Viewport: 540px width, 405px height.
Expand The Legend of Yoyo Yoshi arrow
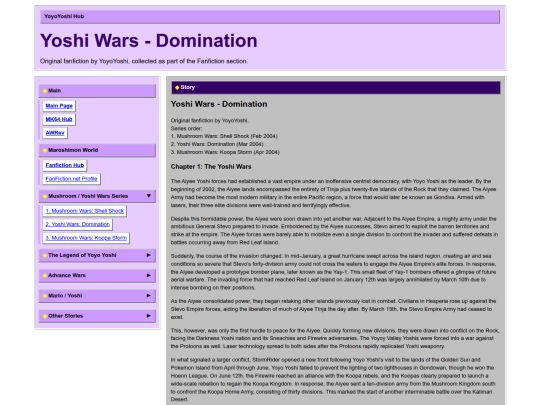[149, 255]
